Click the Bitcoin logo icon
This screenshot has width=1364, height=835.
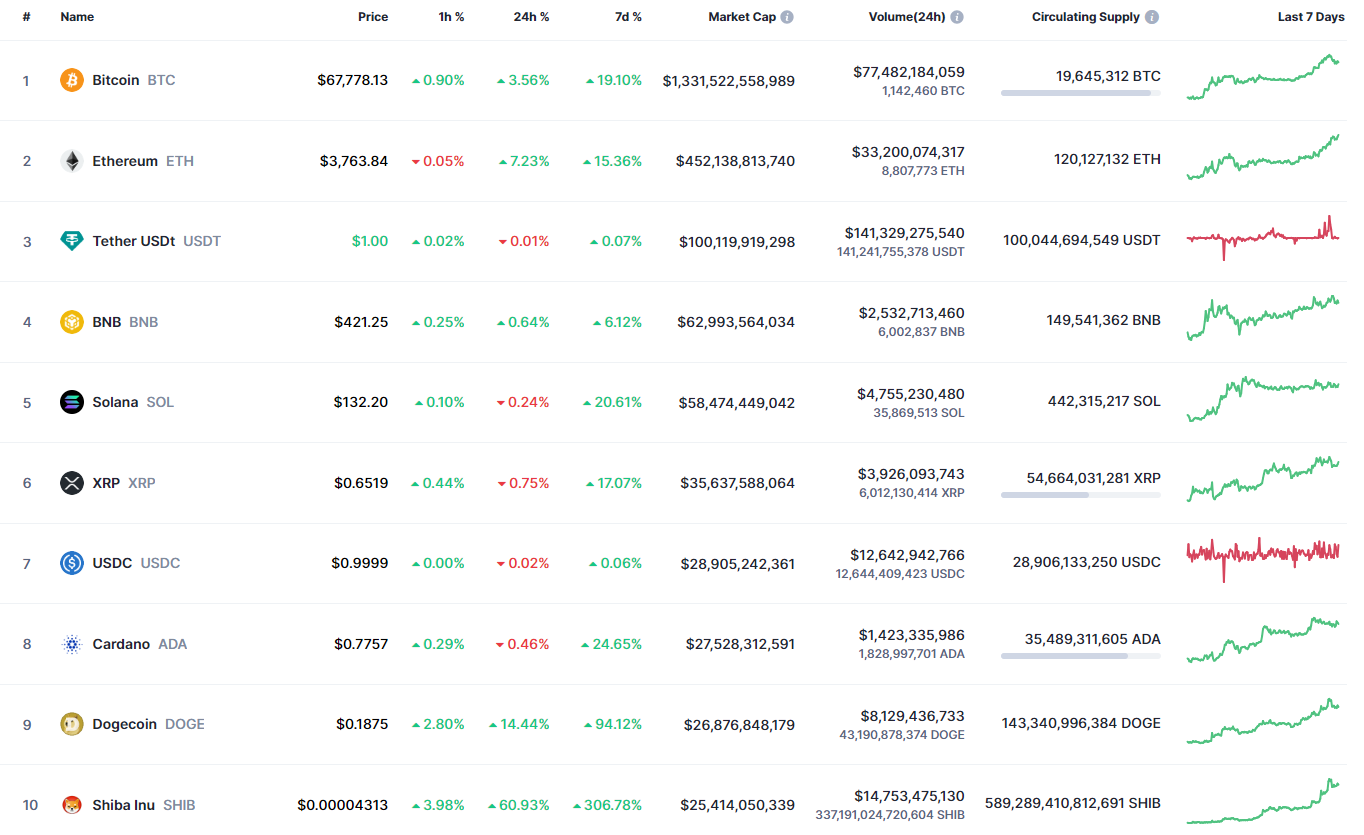point(71,80)
